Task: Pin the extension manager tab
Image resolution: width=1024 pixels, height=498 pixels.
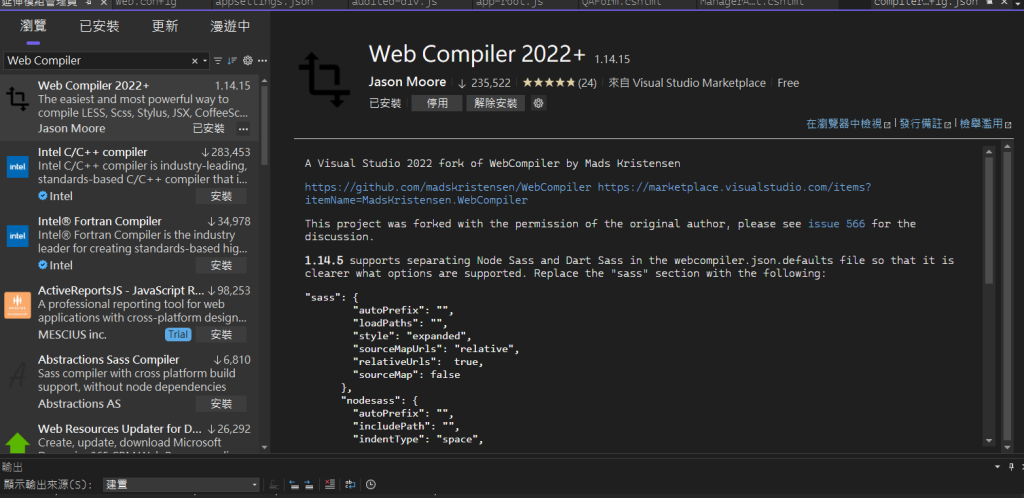Action: [89, 3]
